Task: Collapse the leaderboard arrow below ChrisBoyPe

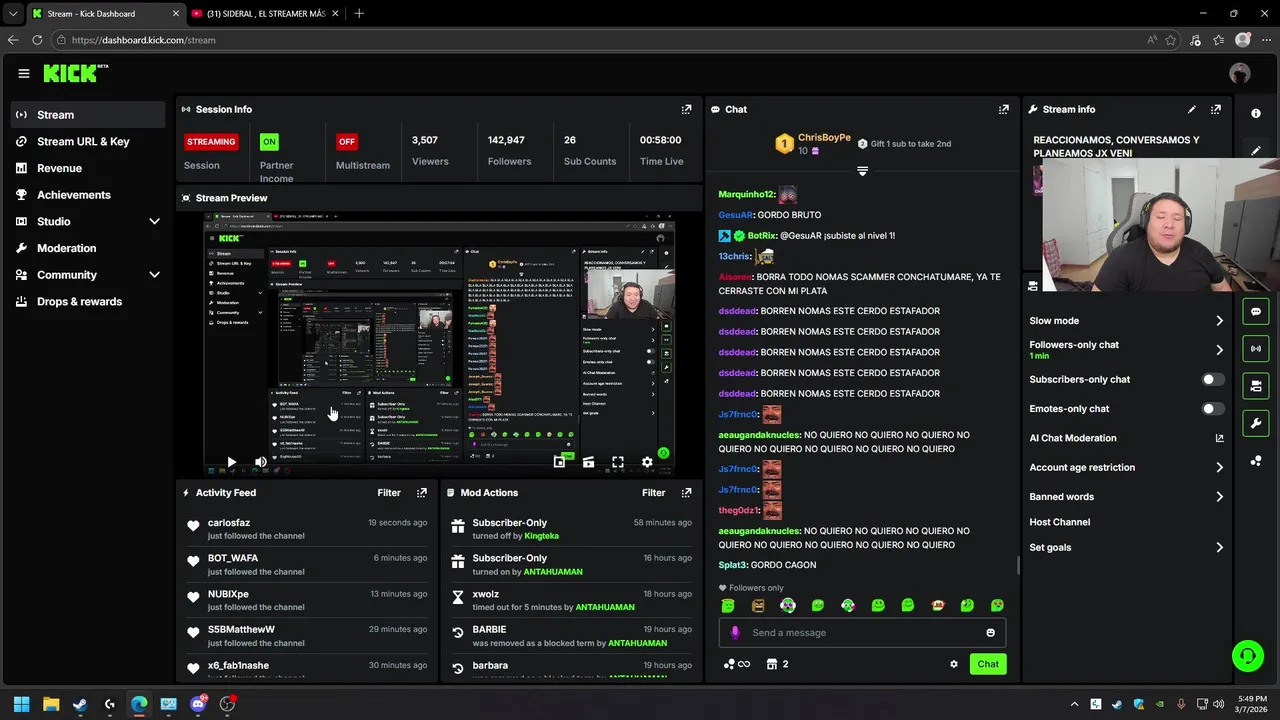Action: pos(862,171)
